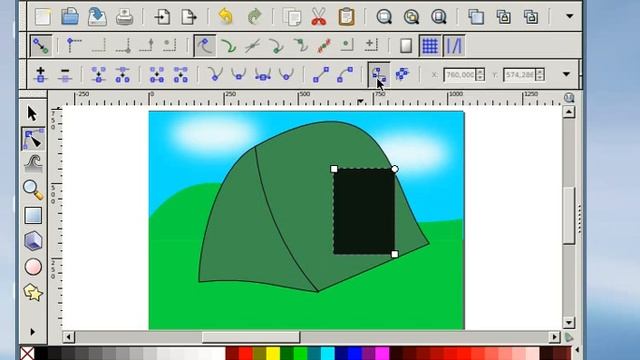This screenshot has height=360, width=640.
Task: Make selected nodes symmetric
Action: click(x=262, y=75)
